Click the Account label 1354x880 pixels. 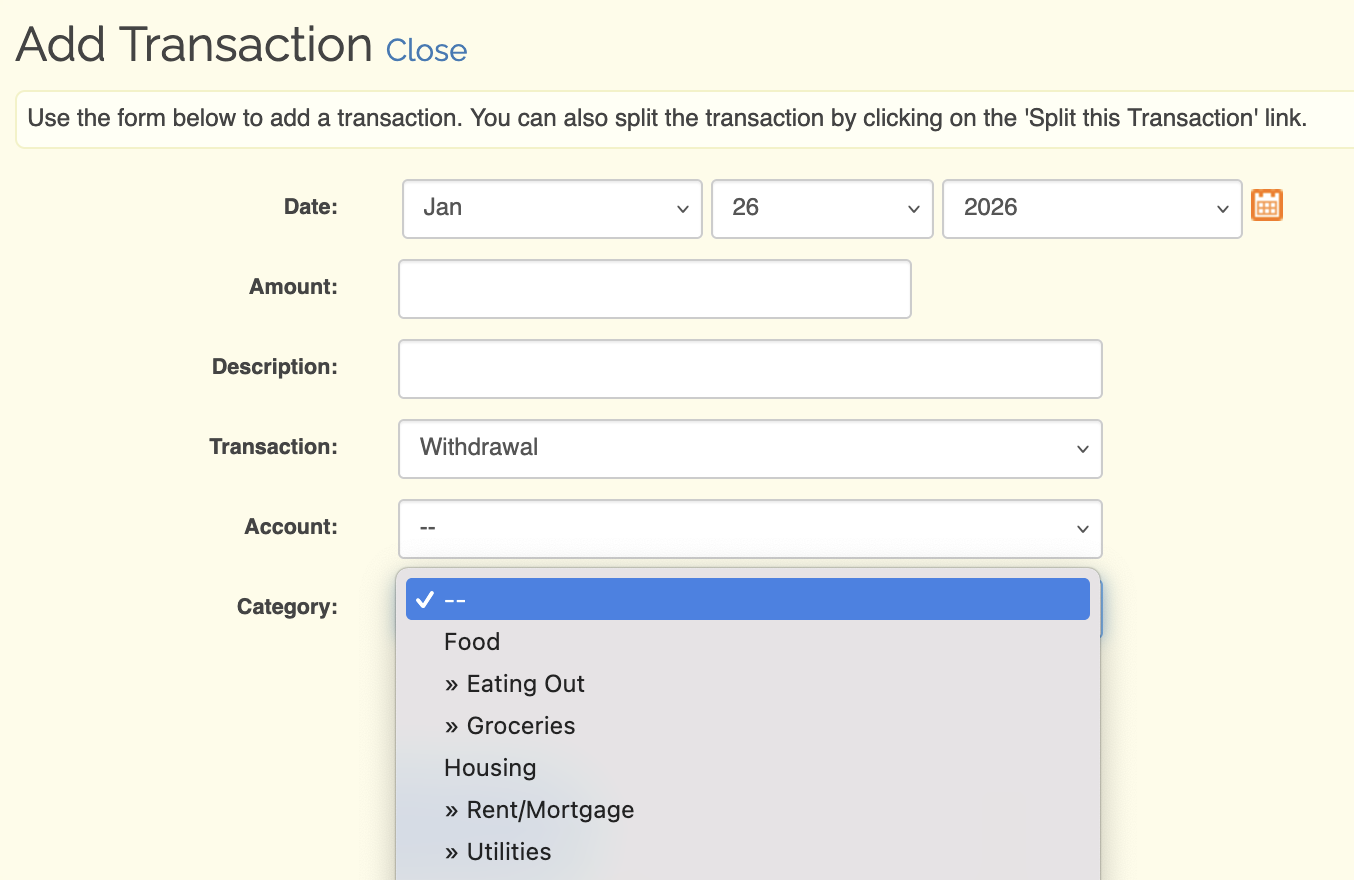point(291,527)
